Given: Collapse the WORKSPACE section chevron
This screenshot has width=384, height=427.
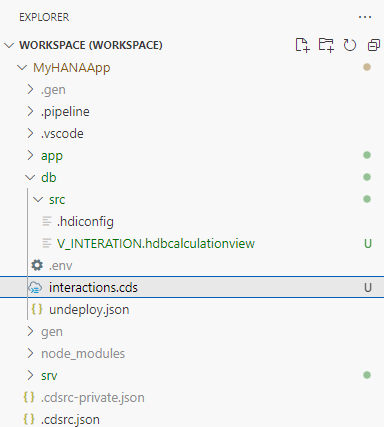Looking at the screenshot, I should click(9, 45).
